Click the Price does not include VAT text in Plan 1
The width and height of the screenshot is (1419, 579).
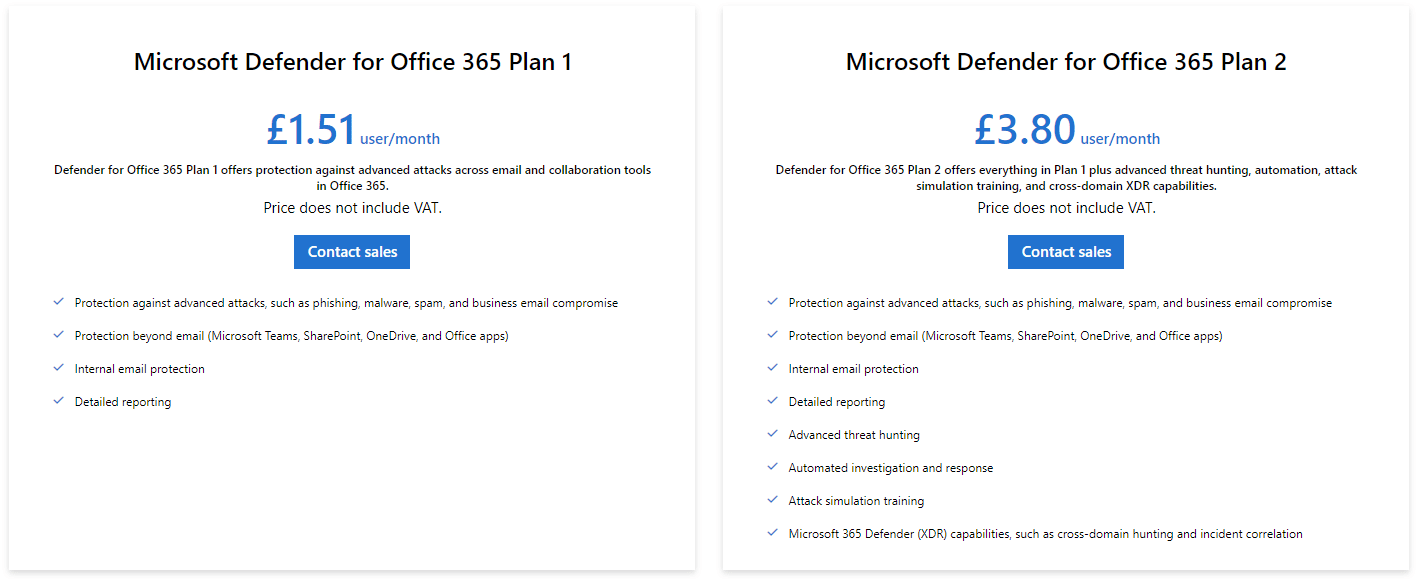click(x=352, y=207)
